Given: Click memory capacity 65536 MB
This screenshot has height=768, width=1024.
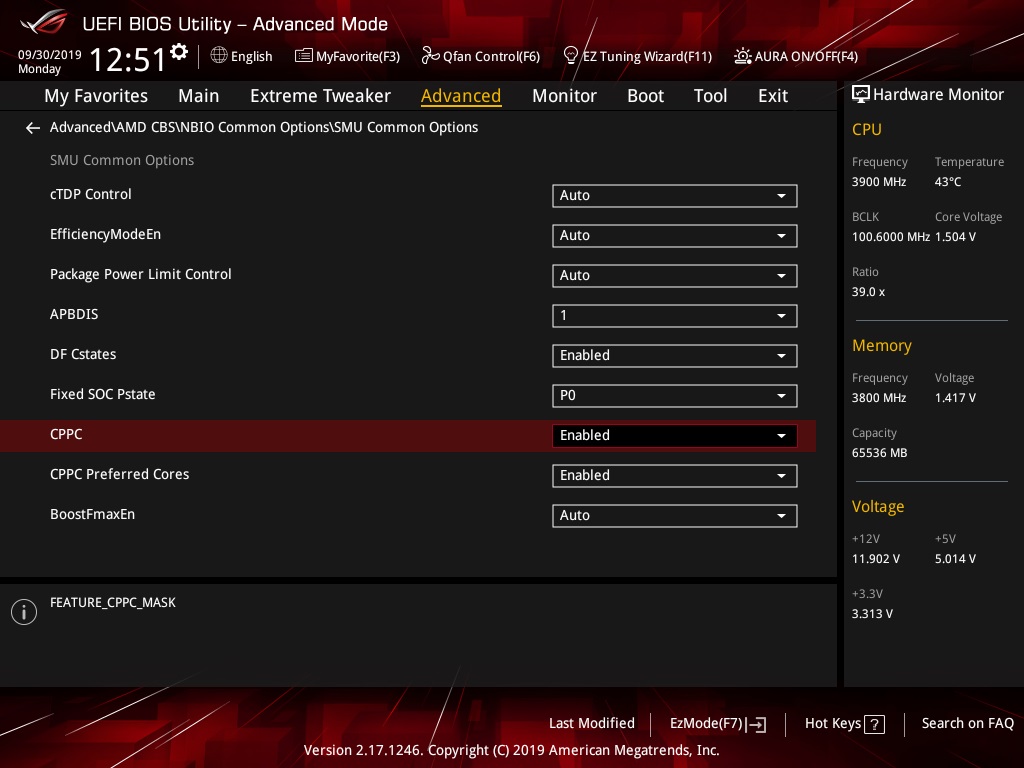Looking at the screenshot, I should pos(880,453).
